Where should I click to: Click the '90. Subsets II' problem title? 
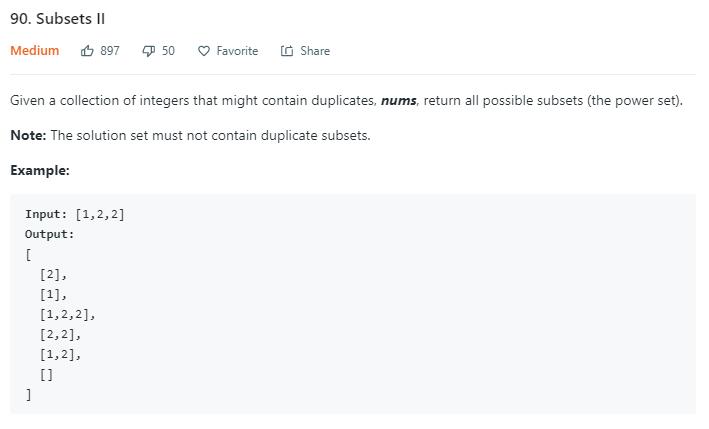tap(57, 19)
